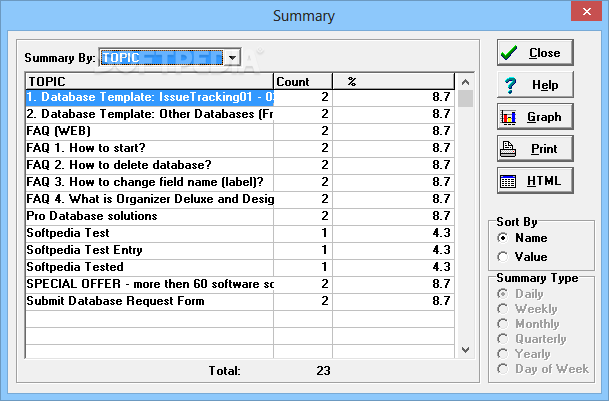Click the Count cell for Softpedia Test Entry
Image resolution: width=609 pixels, height=401 pixels.
(x=303, y=250)
